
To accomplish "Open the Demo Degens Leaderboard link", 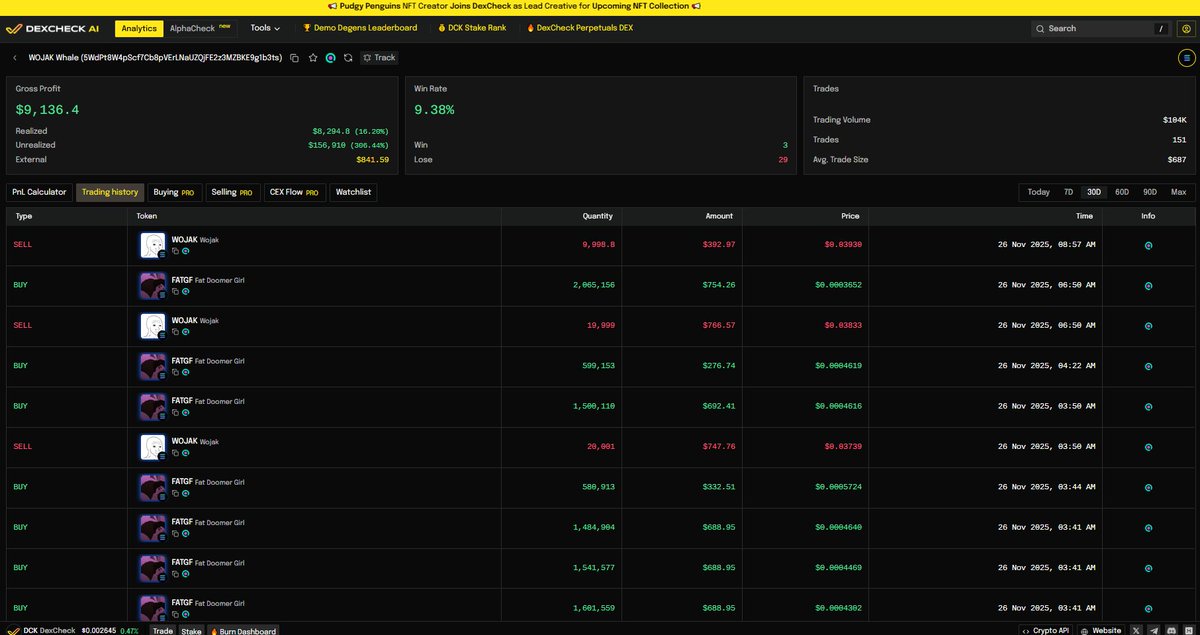I will [359, 28].
